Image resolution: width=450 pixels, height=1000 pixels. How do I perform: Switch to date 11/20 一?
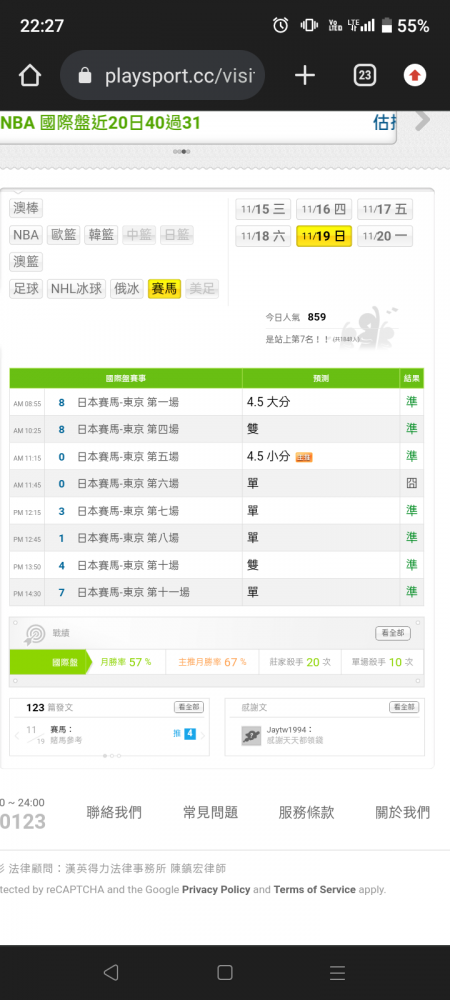pyautogui.click(x=385, y=236)
